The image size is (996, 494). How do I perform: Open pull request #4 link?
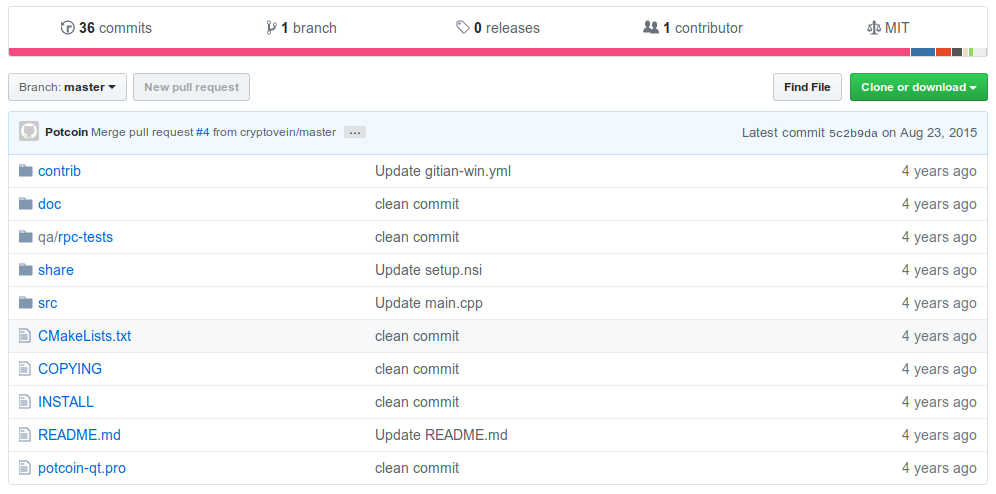click(203, 132)
